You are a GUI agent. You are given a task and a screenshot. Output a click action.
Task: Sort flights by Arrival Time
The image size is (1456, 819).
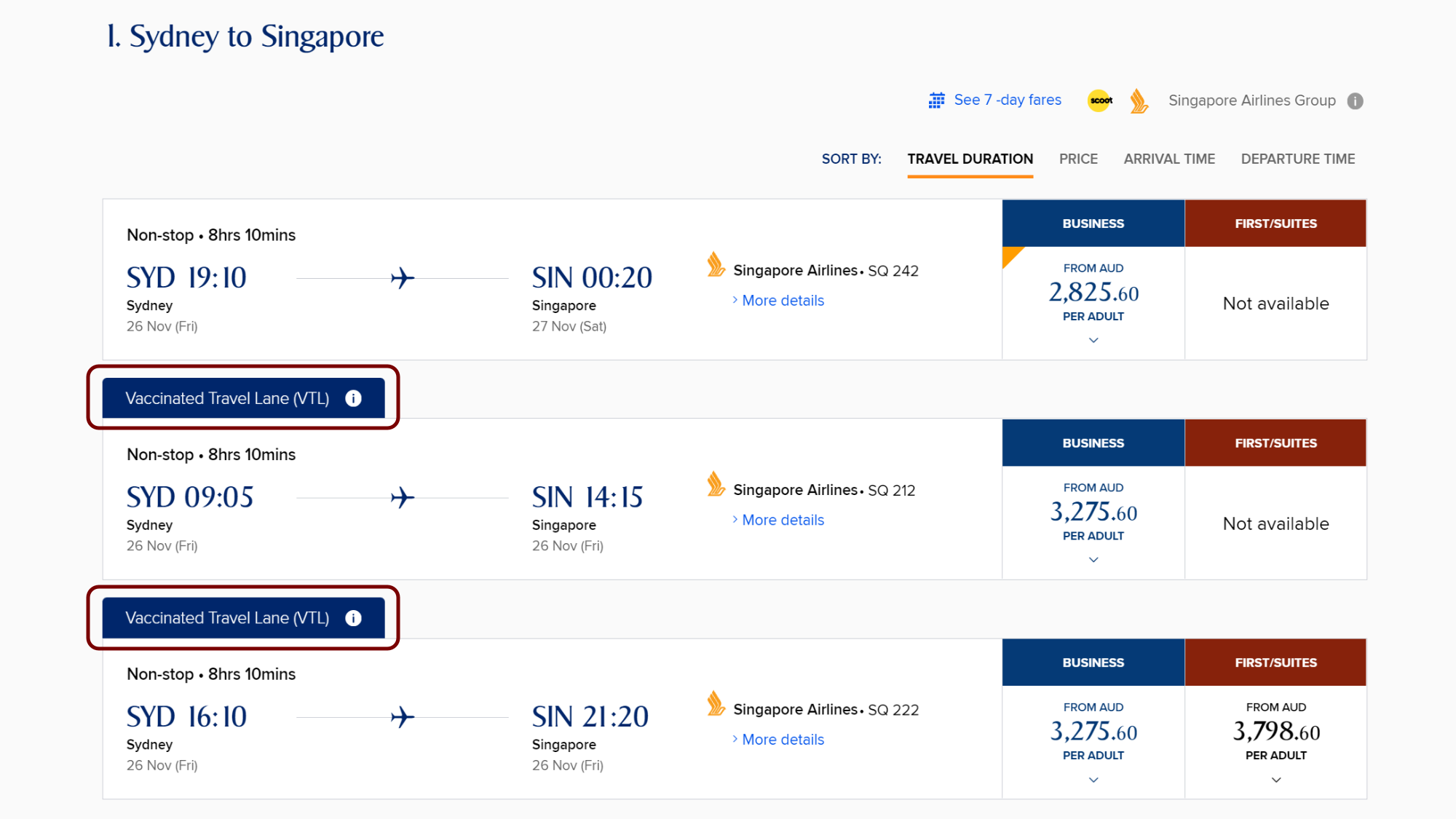[1169, 159]
